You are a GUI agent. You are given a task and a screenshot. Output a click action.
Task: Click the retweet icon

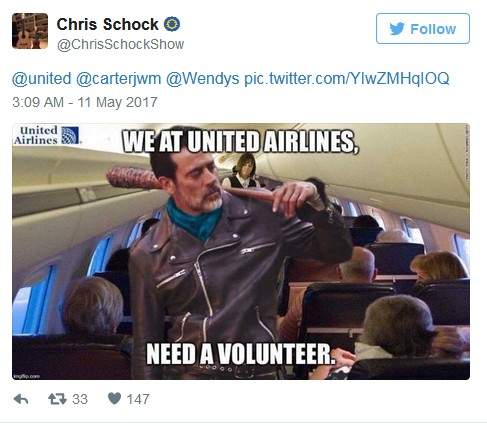click(x=58, y=399)
